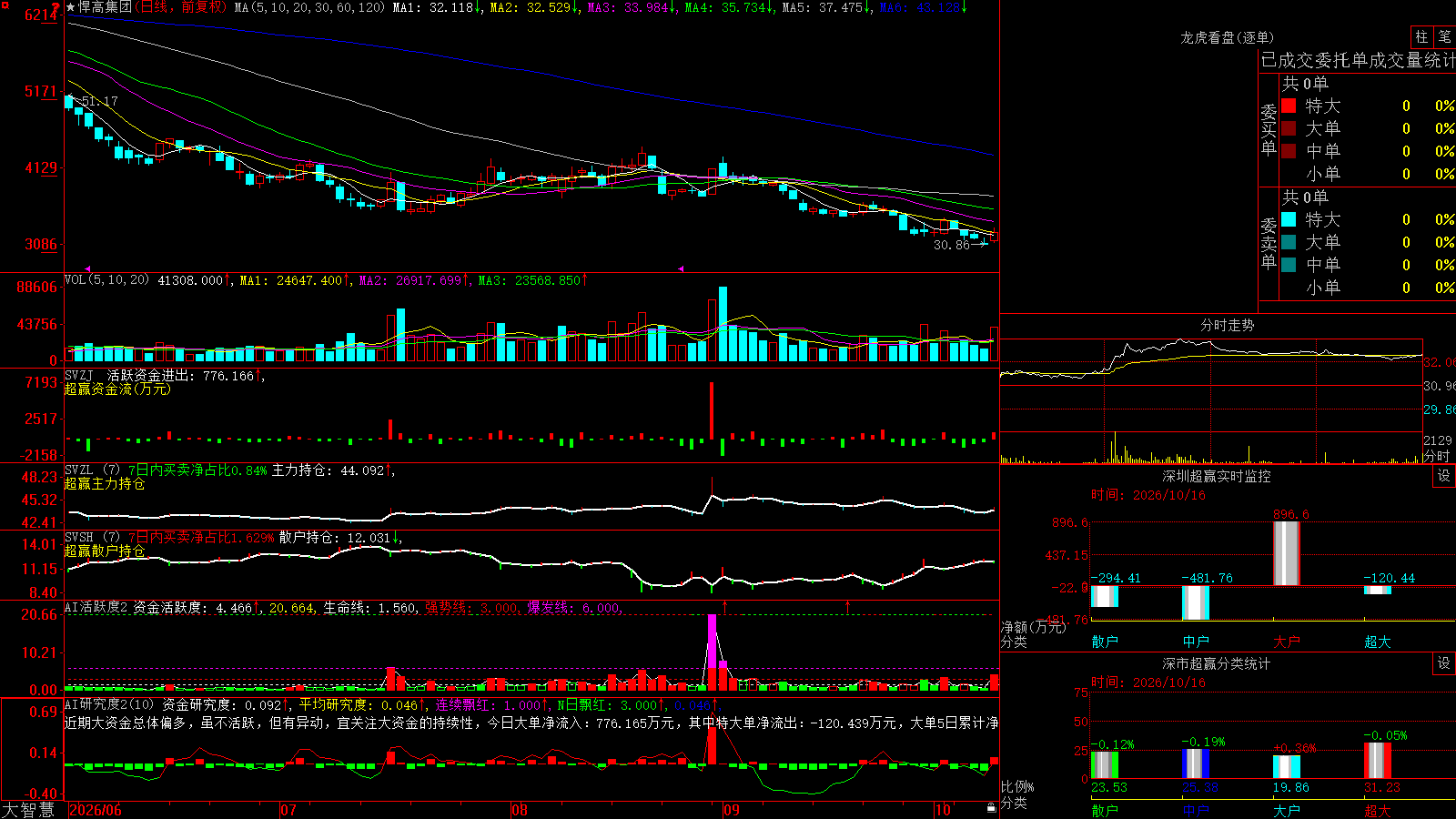
Task: Click the star icon before 悍高集团
Action: pyautogui.click(x=71, y=7)
